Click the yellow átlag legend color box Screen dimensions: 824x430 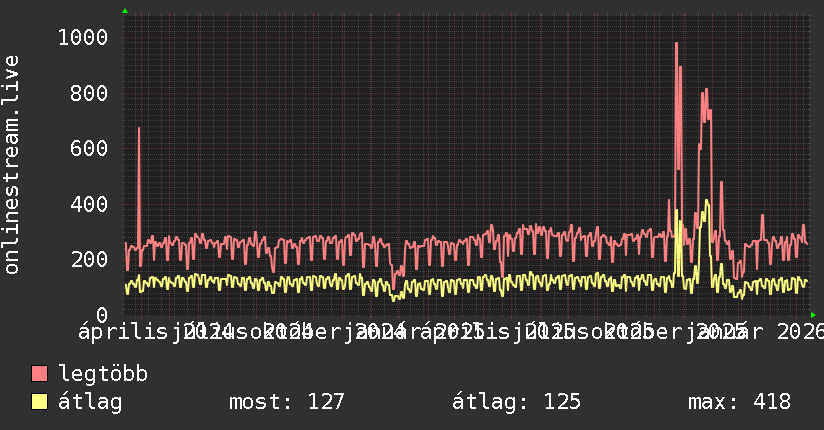point(39,402)
